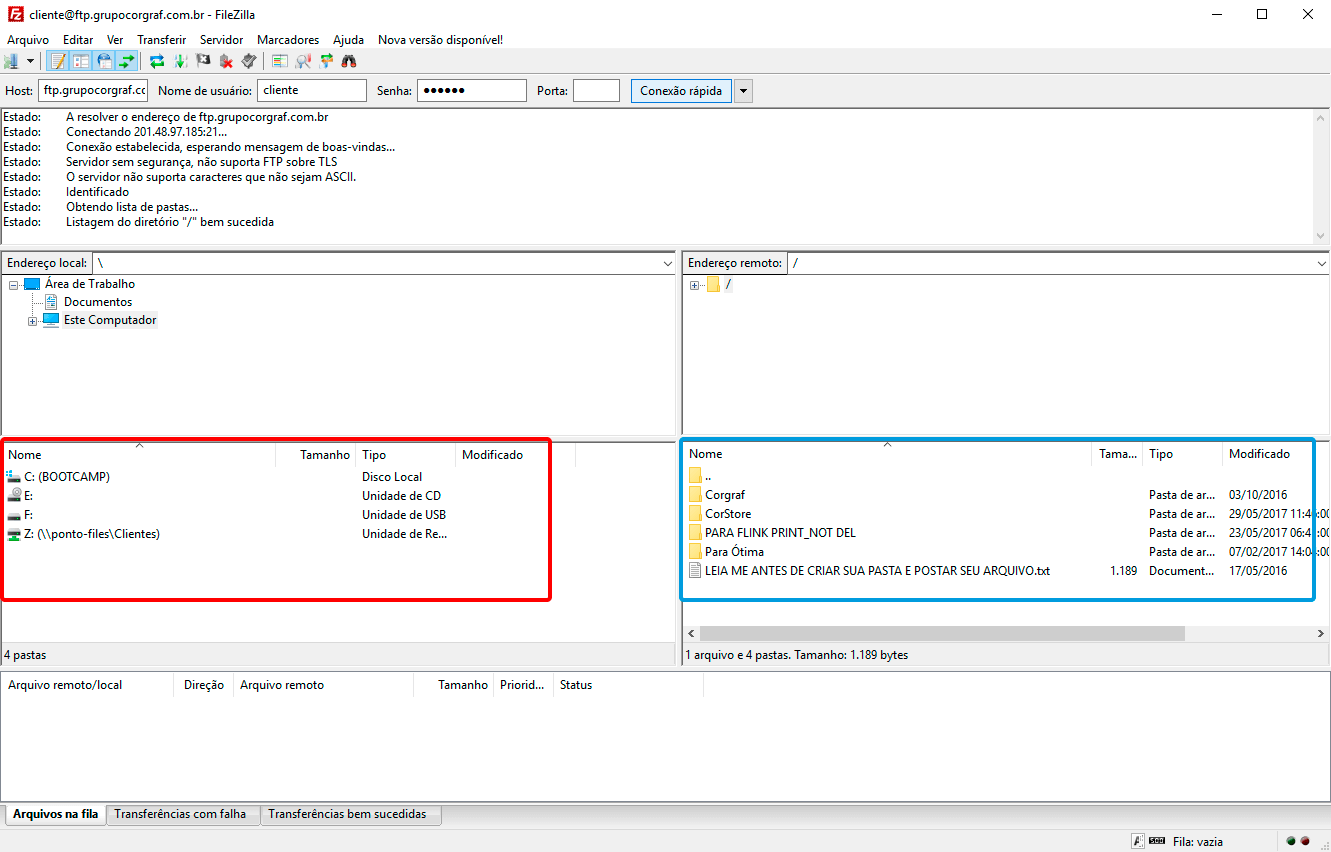
Task: Sort remote list by Tipo column
Action: click(x=1183, y=454)
